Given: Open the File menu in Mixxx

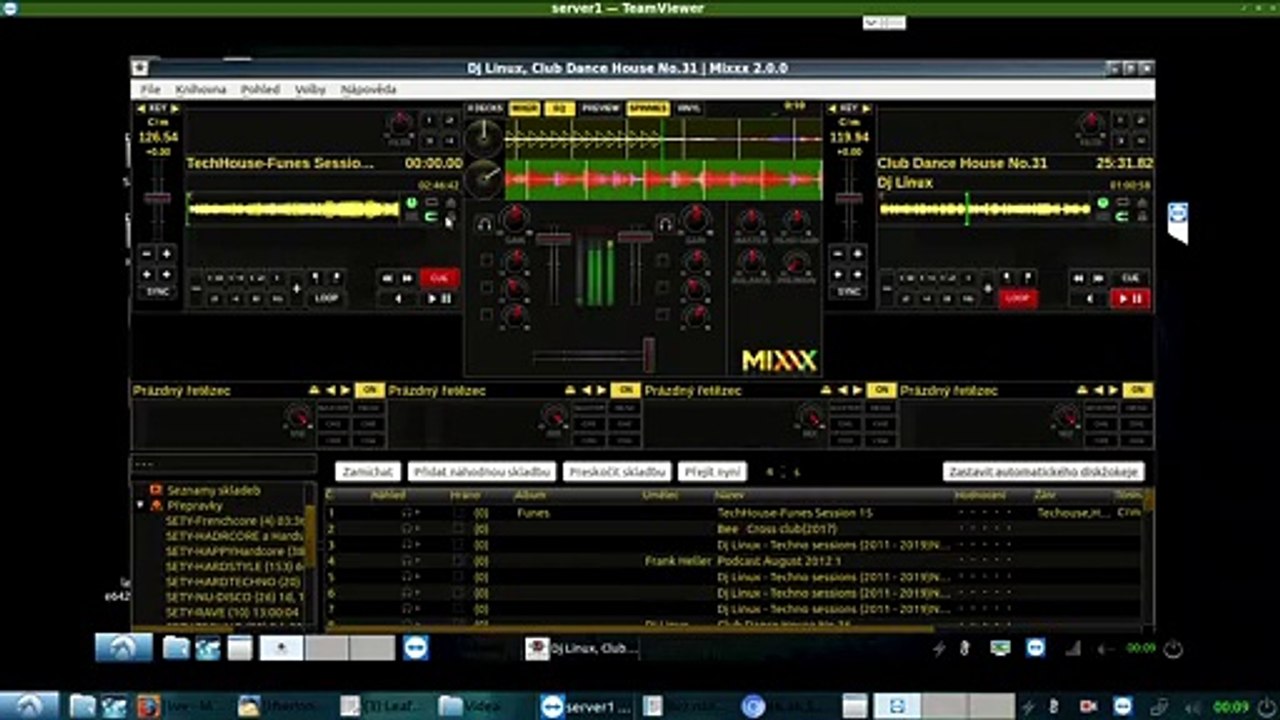Looking at the screenshot, I should coord(150,89).
